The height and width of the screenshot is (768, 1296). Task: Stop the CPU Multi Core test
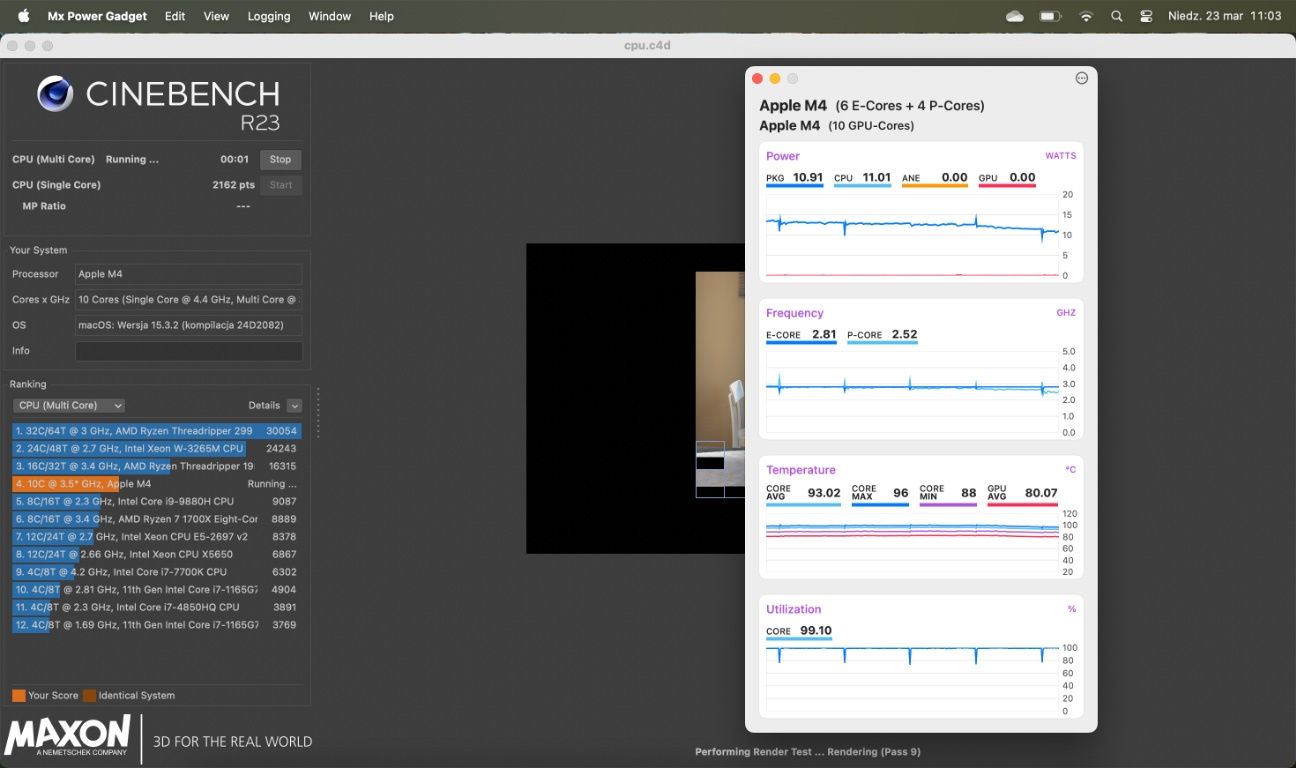click(280, 159)
